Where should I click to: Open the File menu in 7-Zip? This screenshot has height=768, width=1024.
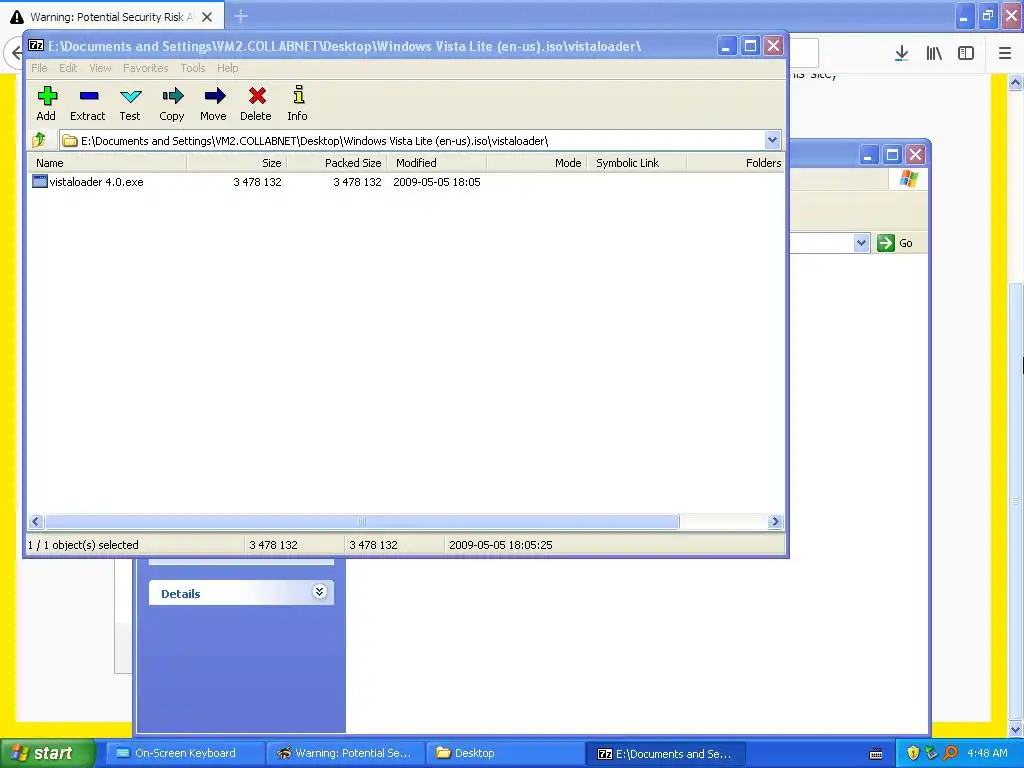pos(39,68)
